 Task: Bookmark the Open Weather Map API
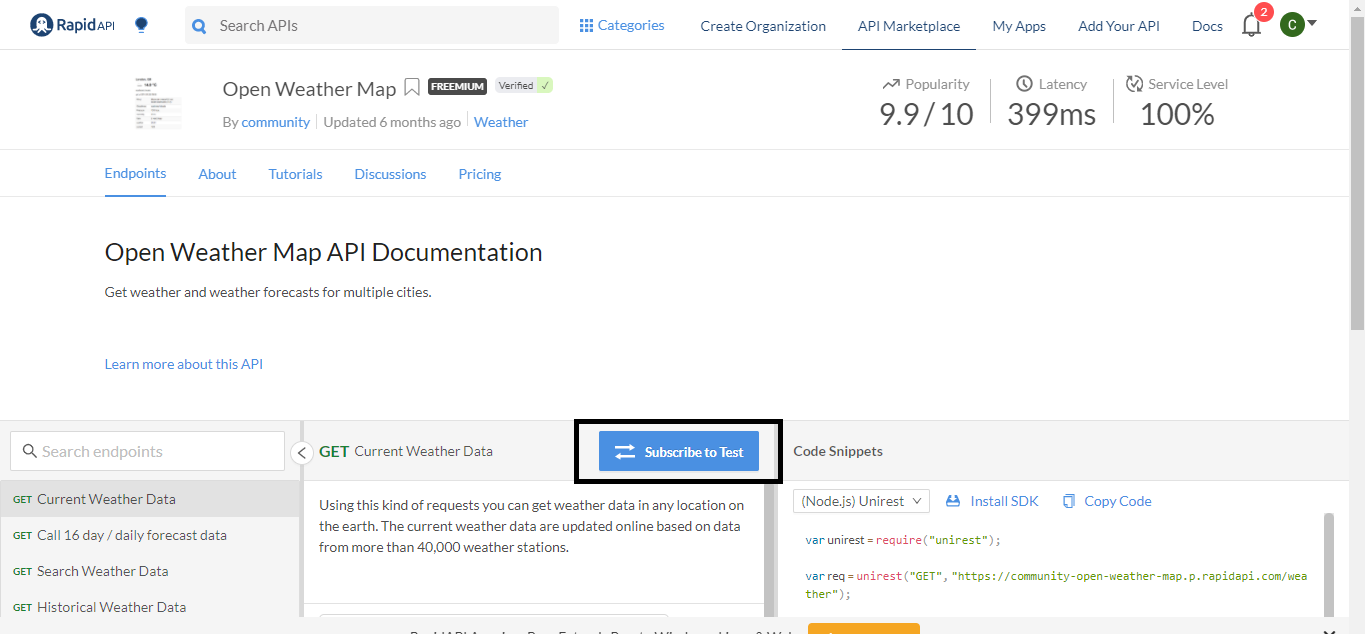[x=411, y=88]
